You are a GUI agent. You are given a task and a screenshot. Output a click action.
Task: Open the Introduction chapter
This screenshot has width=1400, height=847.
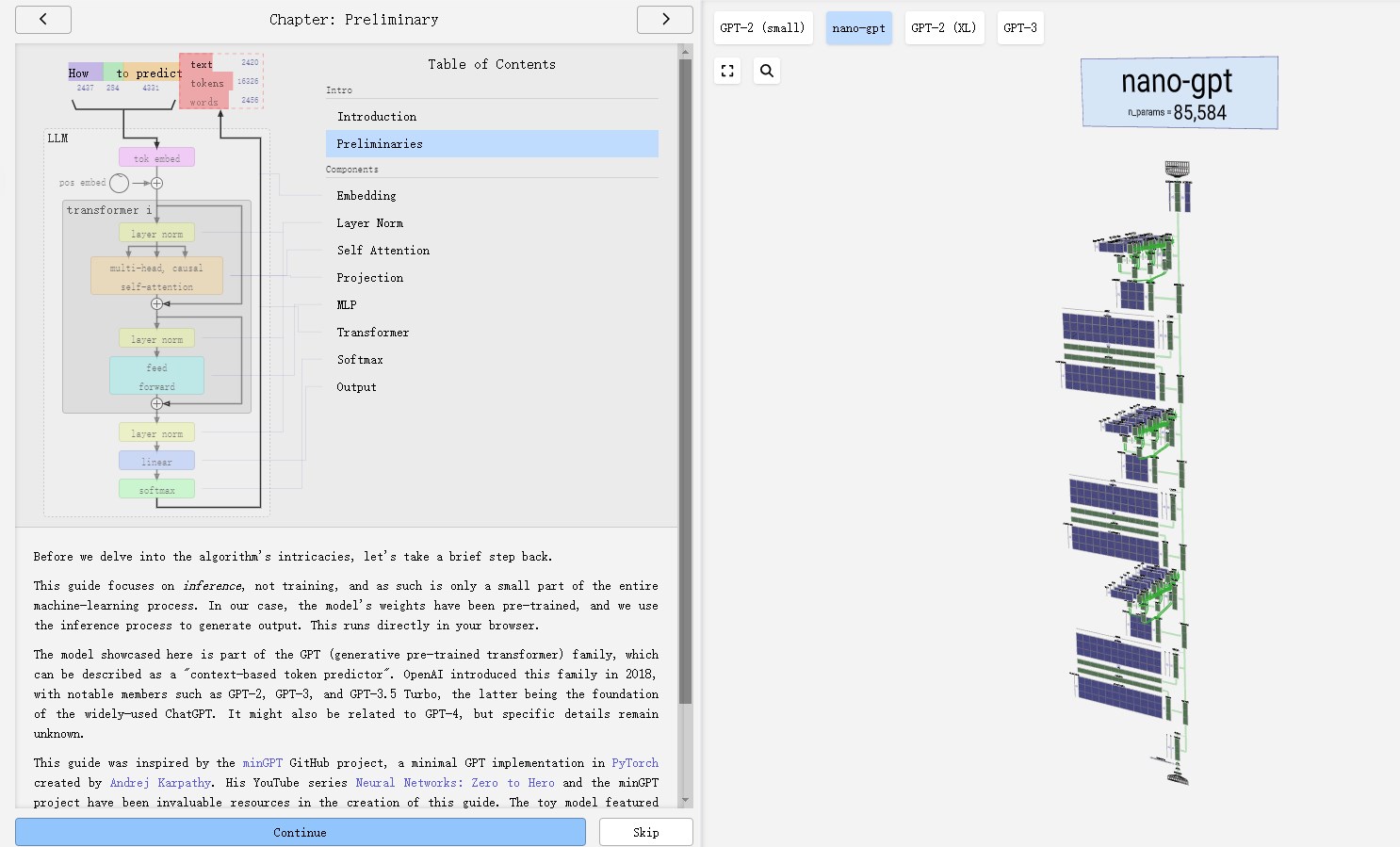(x=492, y=117)
